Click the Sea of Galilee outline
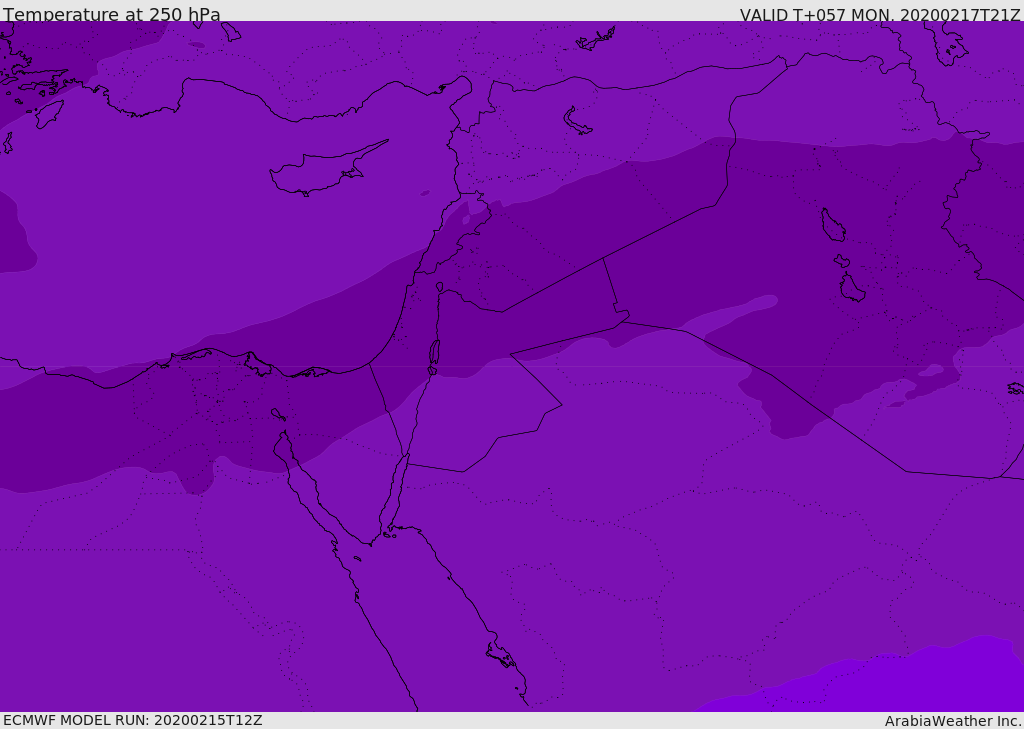 tap(439, 287)
